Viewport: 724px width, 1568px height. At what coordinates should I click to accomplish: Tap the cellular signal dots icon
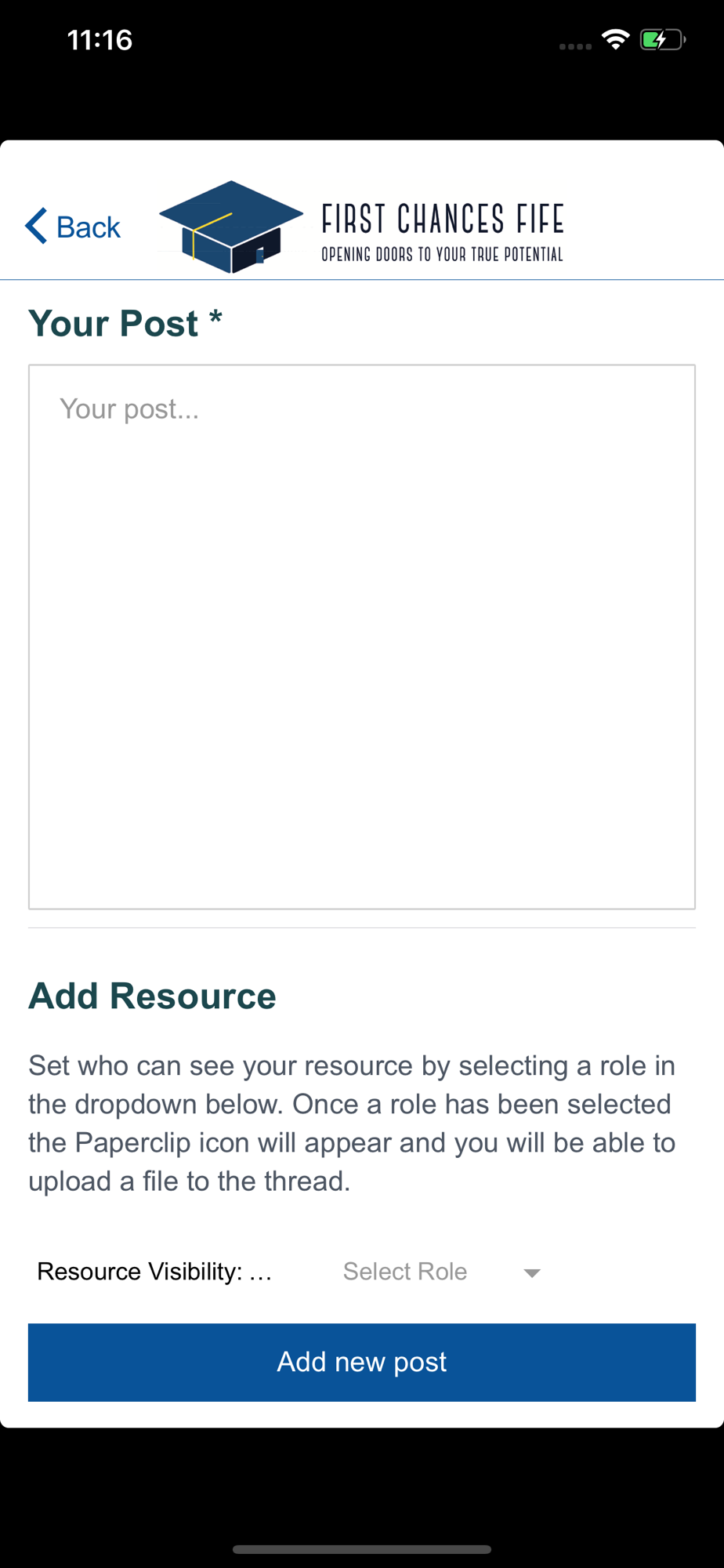pos(575,46)
